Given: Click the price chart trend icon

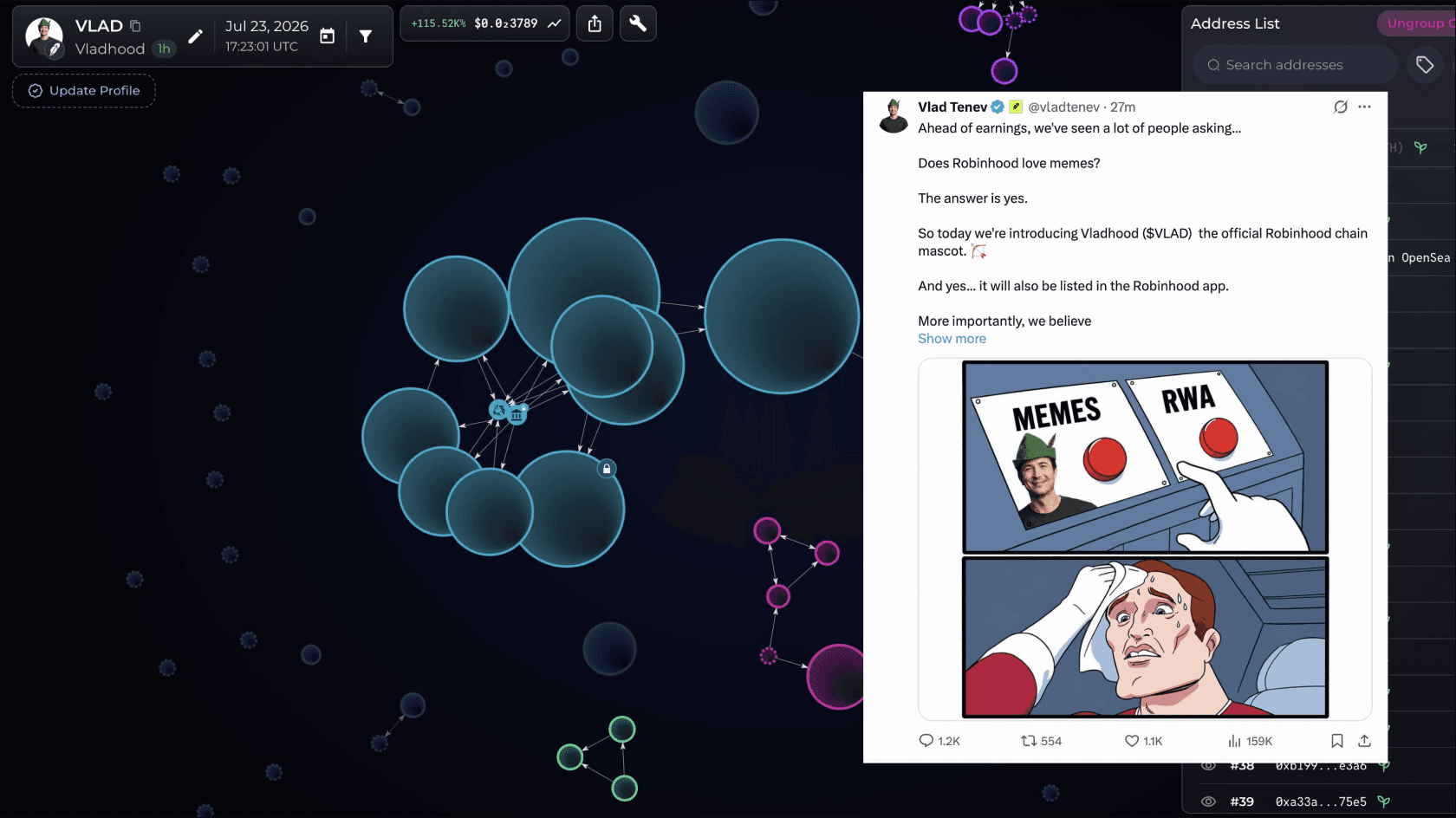Looking at the screenshot, I should [555, 23].
